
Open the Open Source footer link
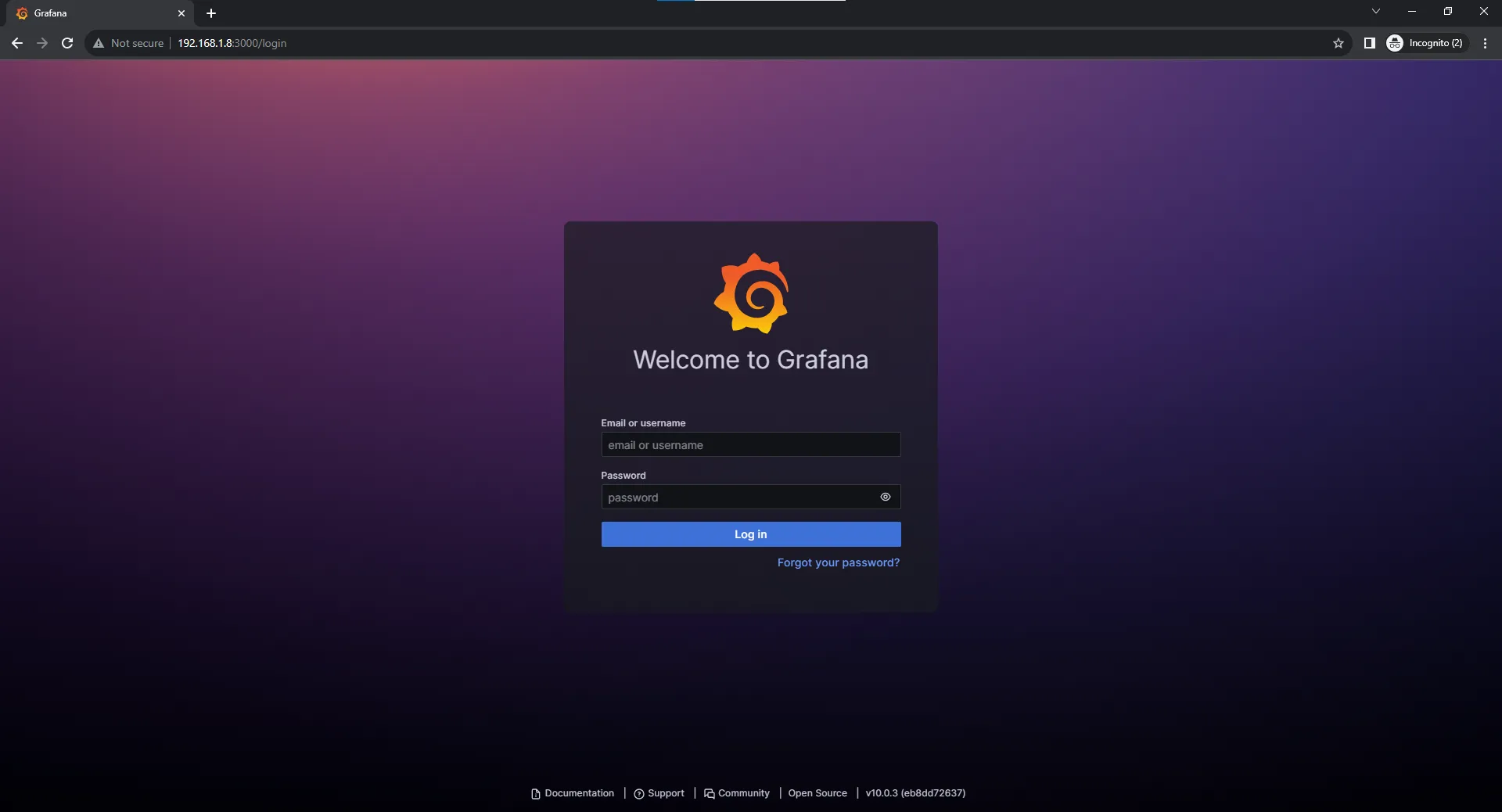817,793
